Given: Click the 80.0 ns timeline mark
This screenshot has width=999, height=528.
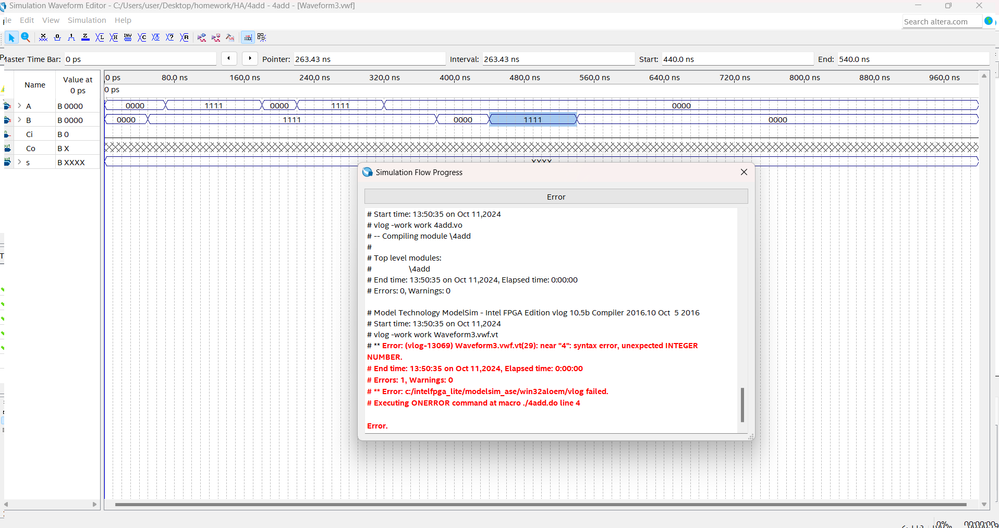Looking at the screenshot, I should 175,78.
